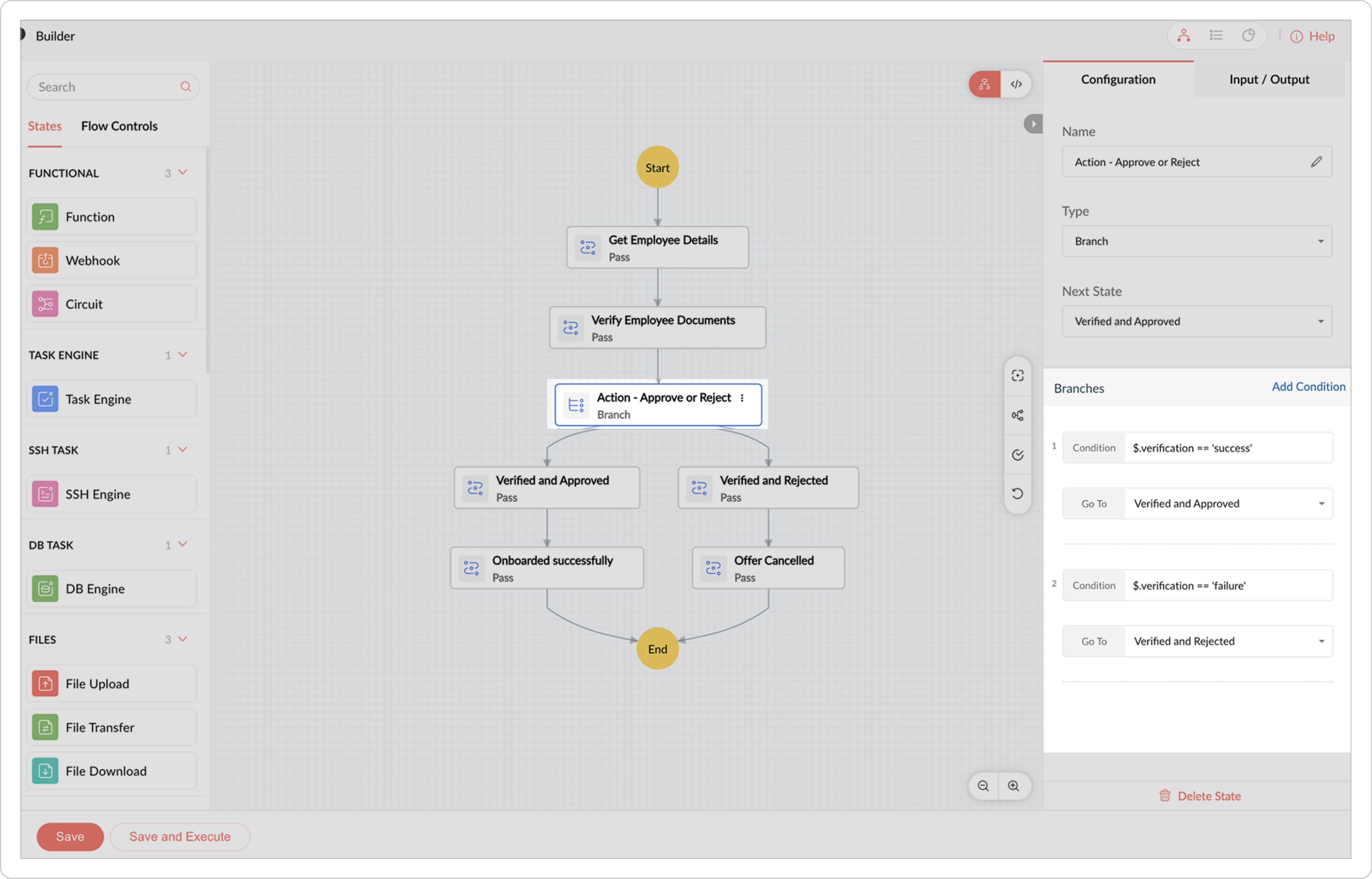Open the list view icon in header
The width and height of the screenshot is (1372, 879).
[1216, 36]
